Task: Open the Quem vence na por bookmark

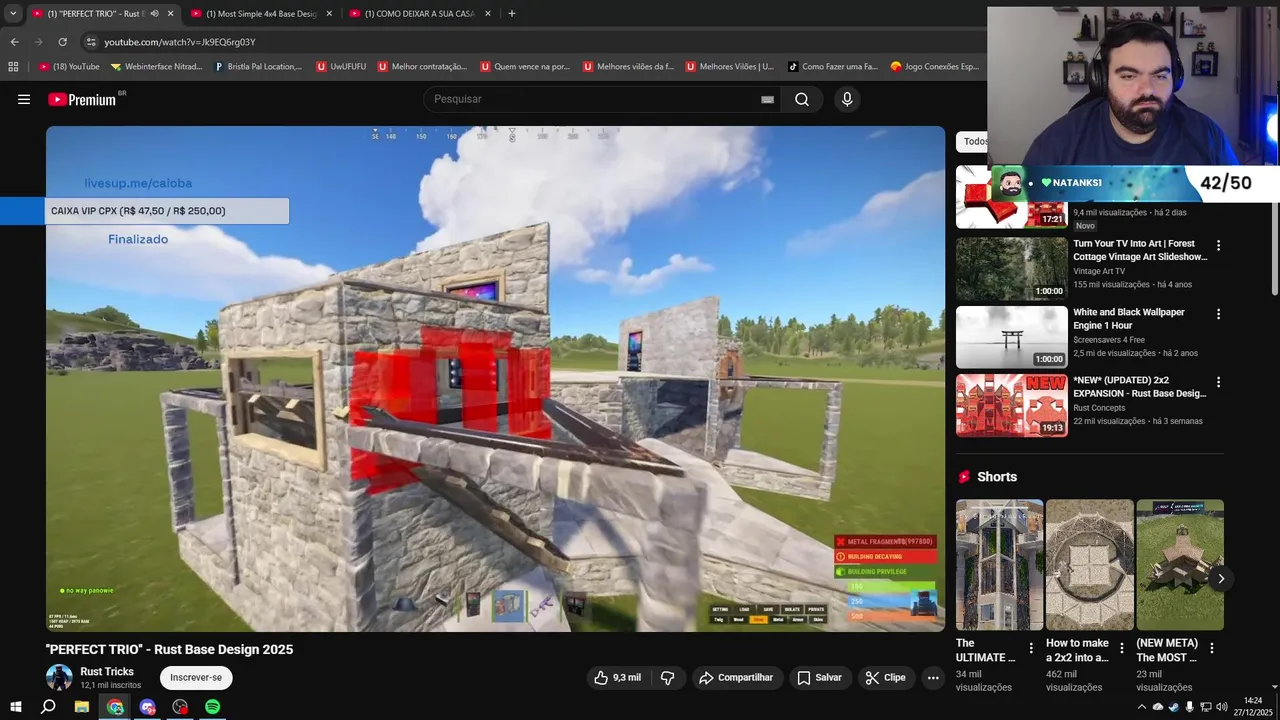Action: click(525, 67)
